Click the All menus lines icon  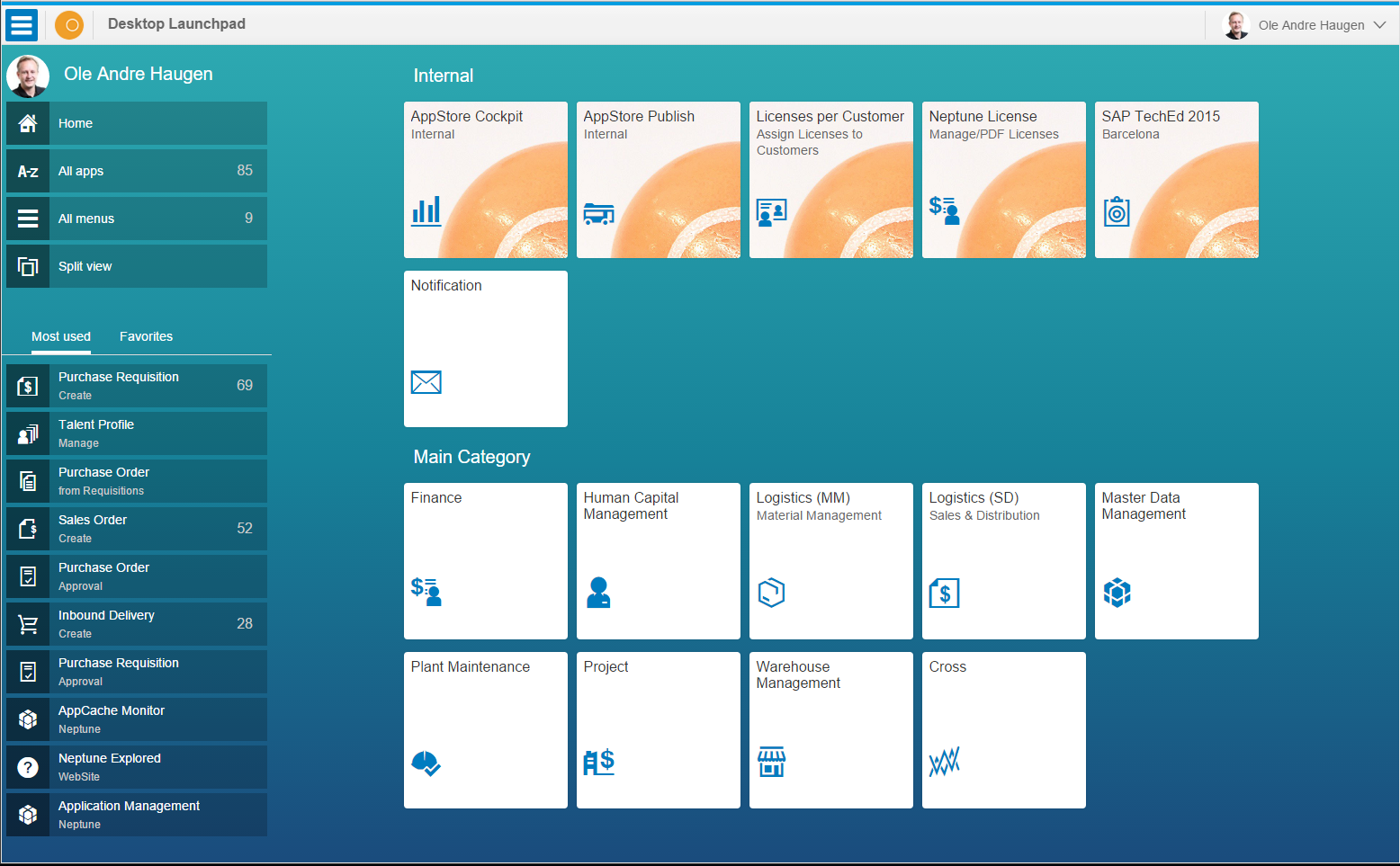[x=28, y=219]
